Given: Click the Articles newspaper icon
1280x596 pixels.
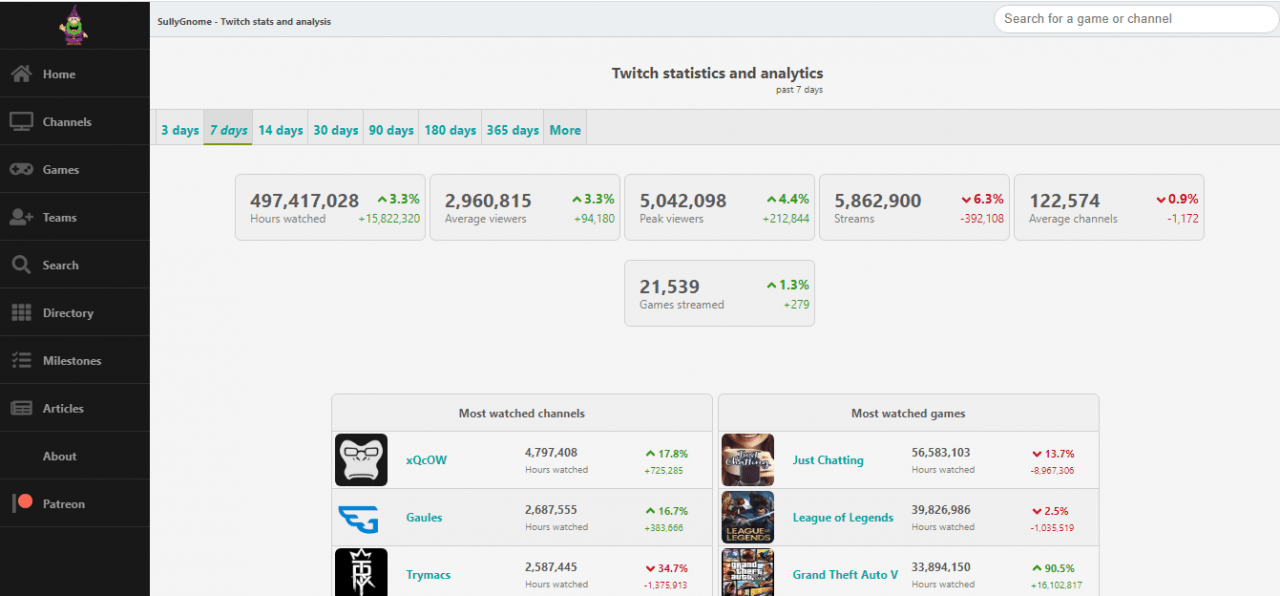Looking at the screenshot, I should click(21, 408).
